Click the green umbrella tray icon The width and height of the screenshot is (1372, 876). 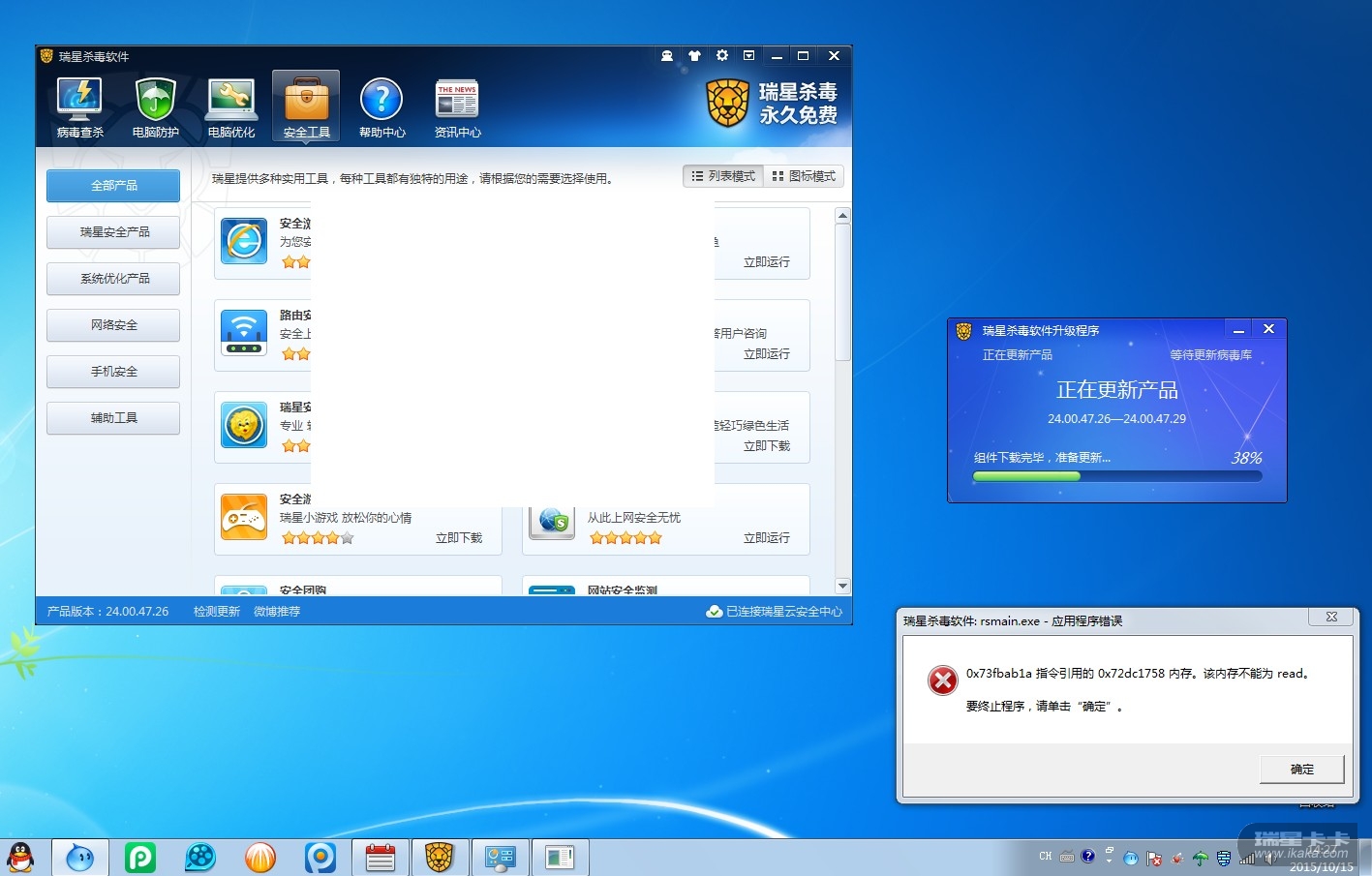(x=1201, y=858)
